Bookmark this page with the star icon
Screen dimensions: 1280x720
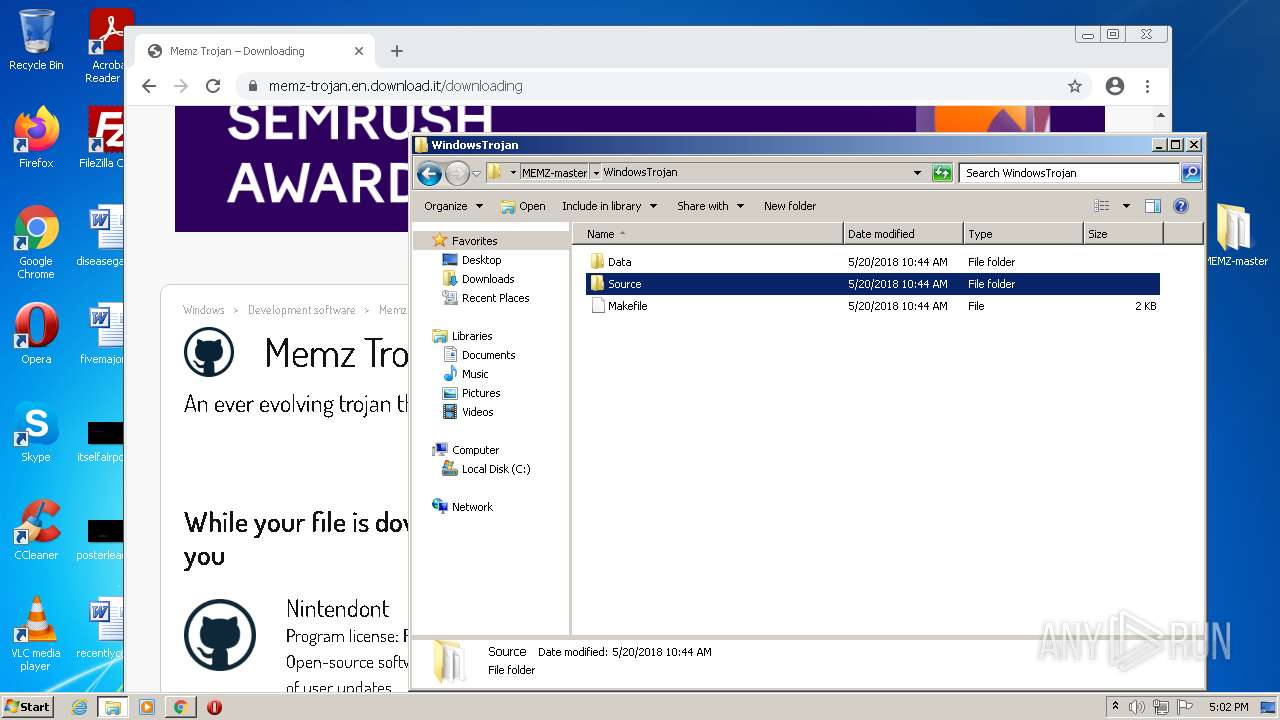1075,86
